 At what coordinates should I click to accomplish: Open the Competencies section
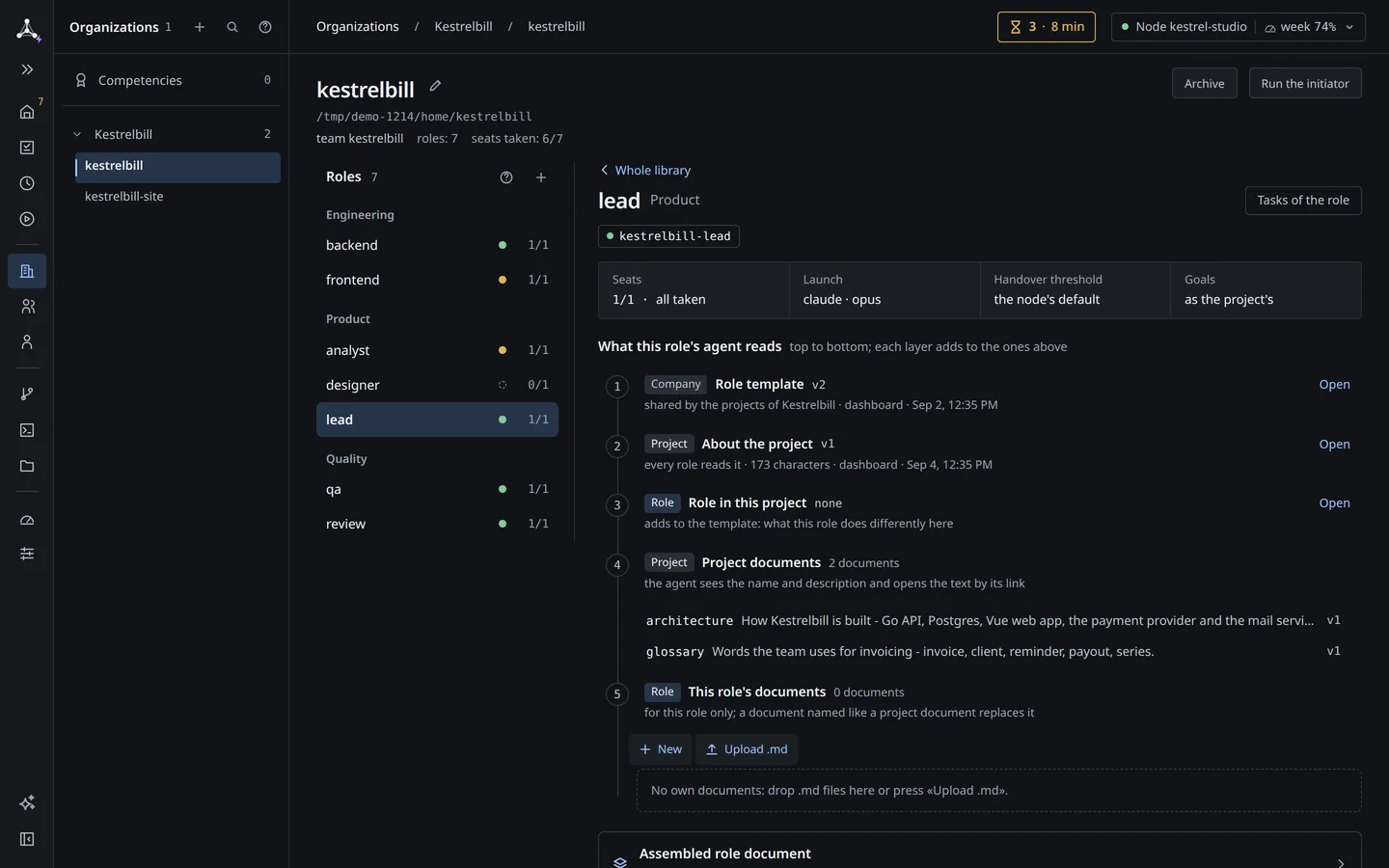pyautogui.click(x=172, y=80)
